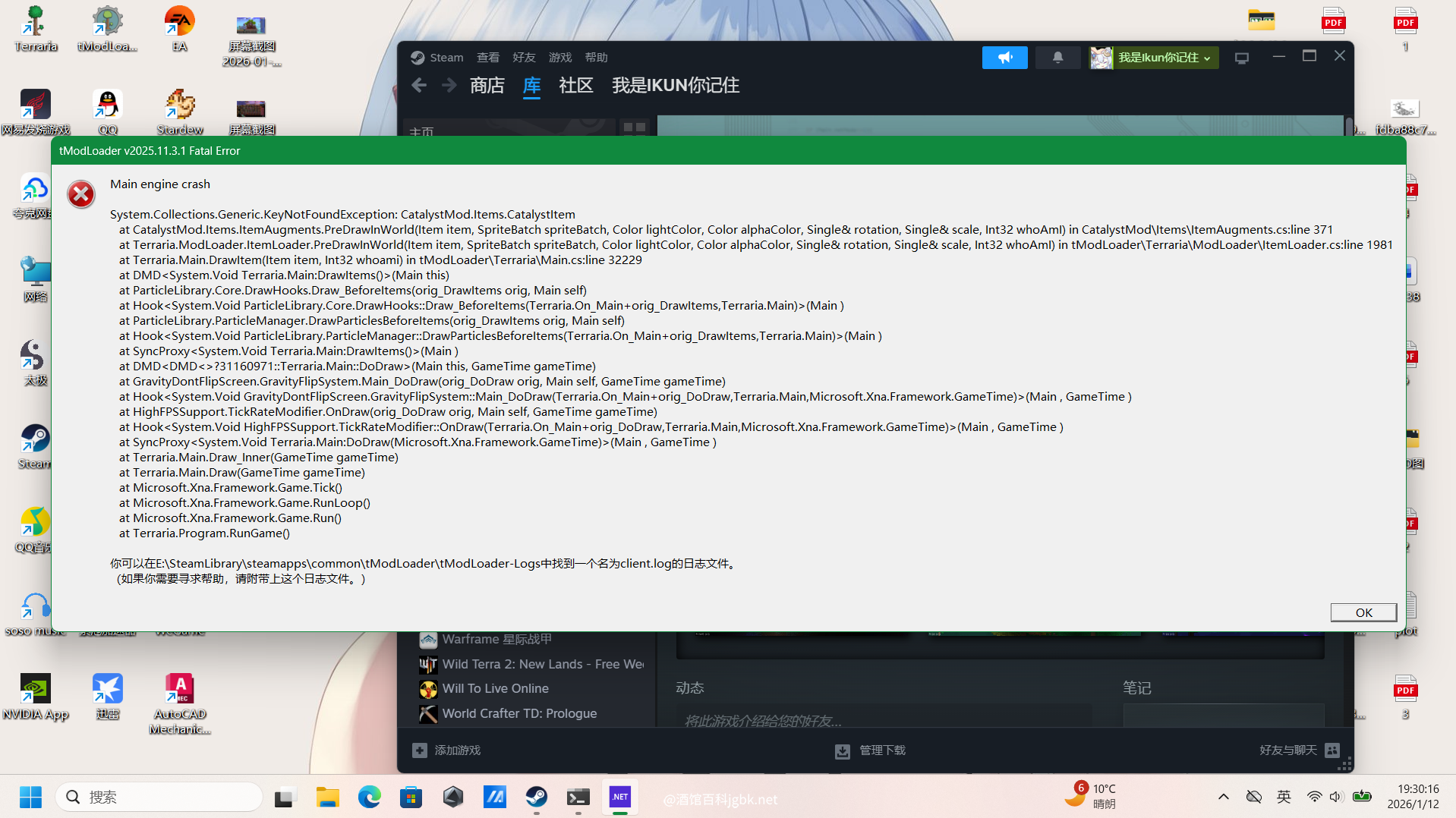Open the 社区 community tab
Viewport: 1456px width, 818px height.
[575, 86]
